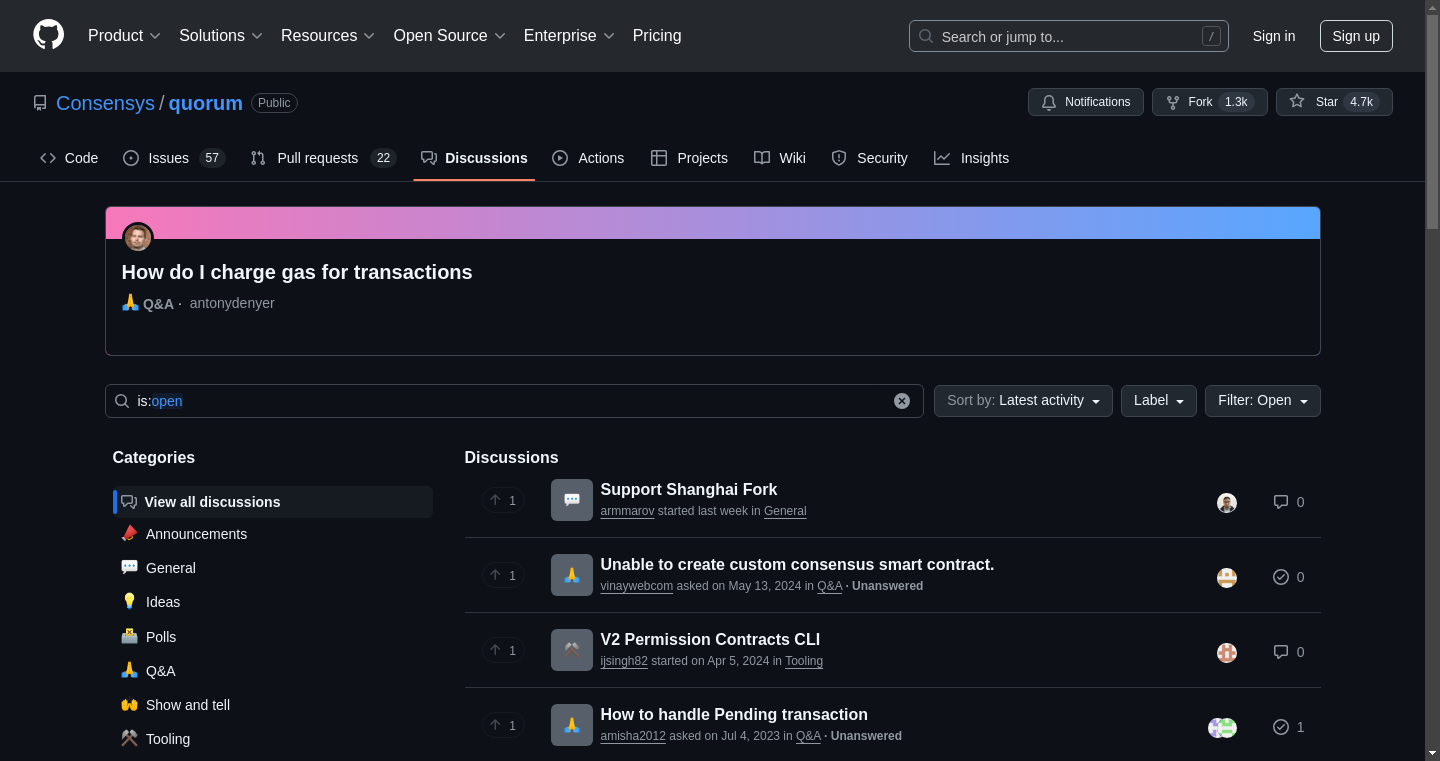1440x761 pixels.
Task: Select the Polls category
Action: tap(273, 637)
